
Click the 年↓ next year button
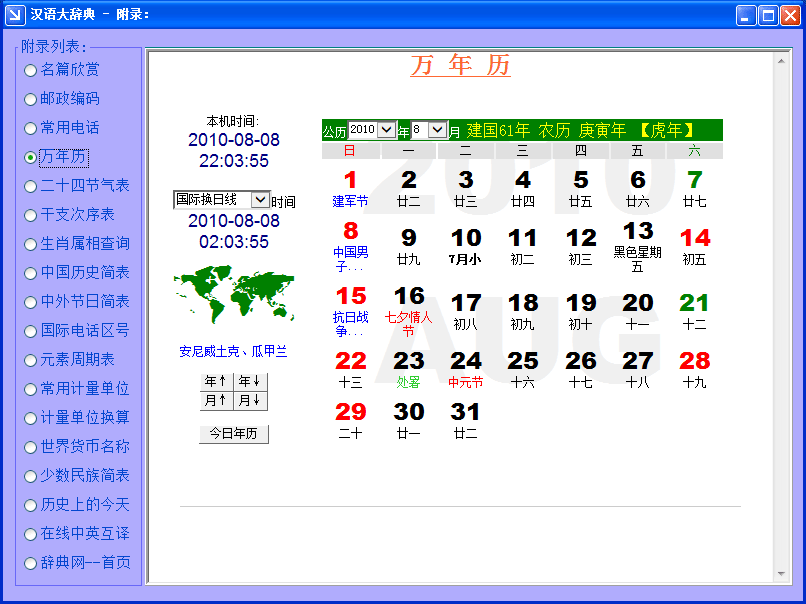(250, 381)
